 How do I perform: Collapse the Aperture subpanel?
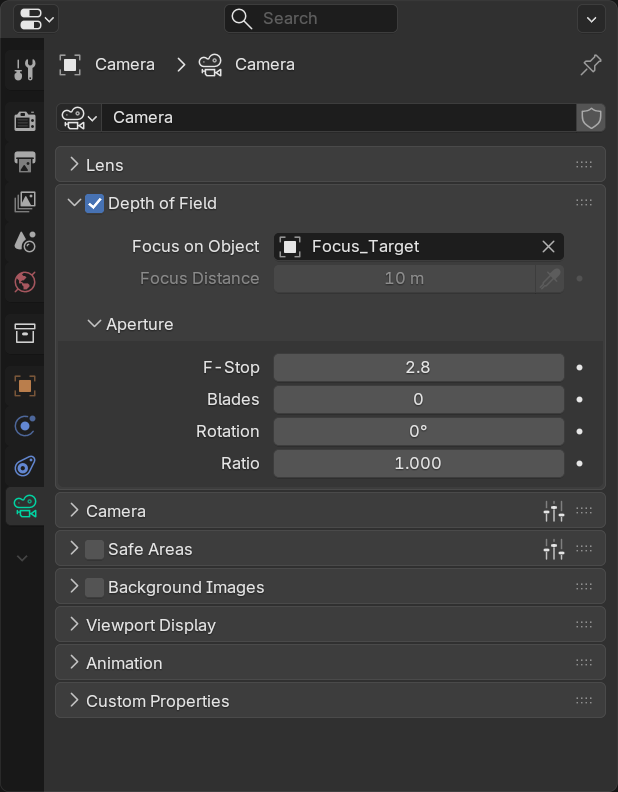[94, 323]
